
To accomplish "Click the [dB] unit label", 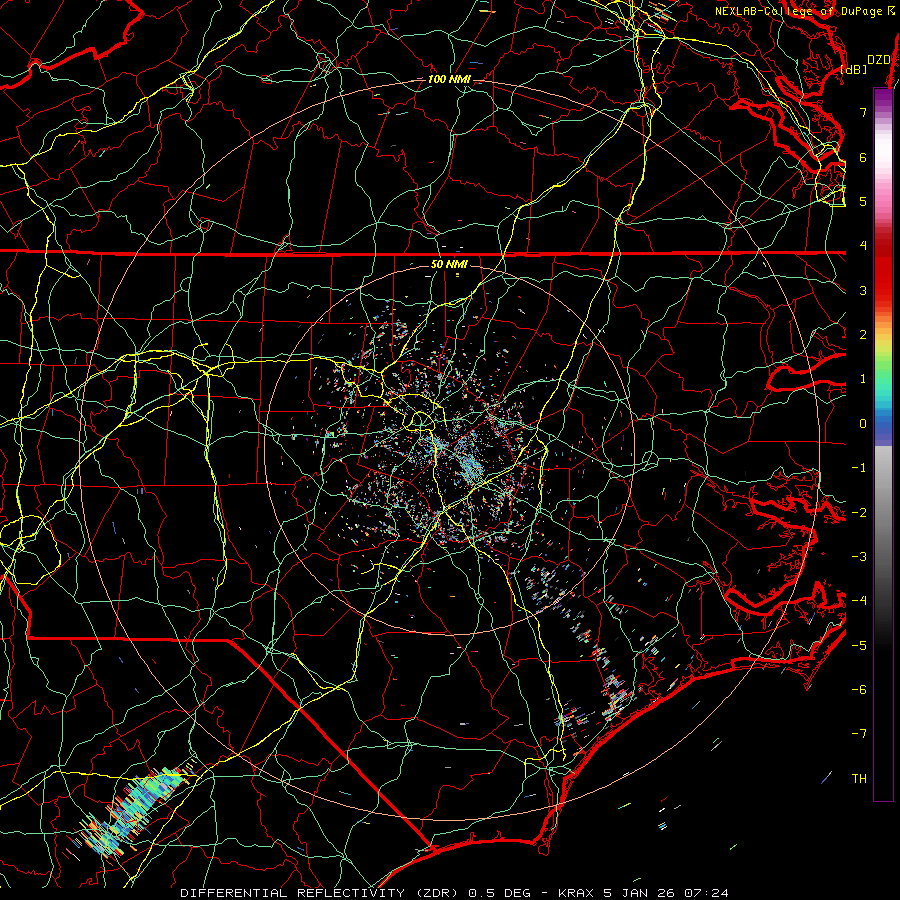I will coord(854,69).
